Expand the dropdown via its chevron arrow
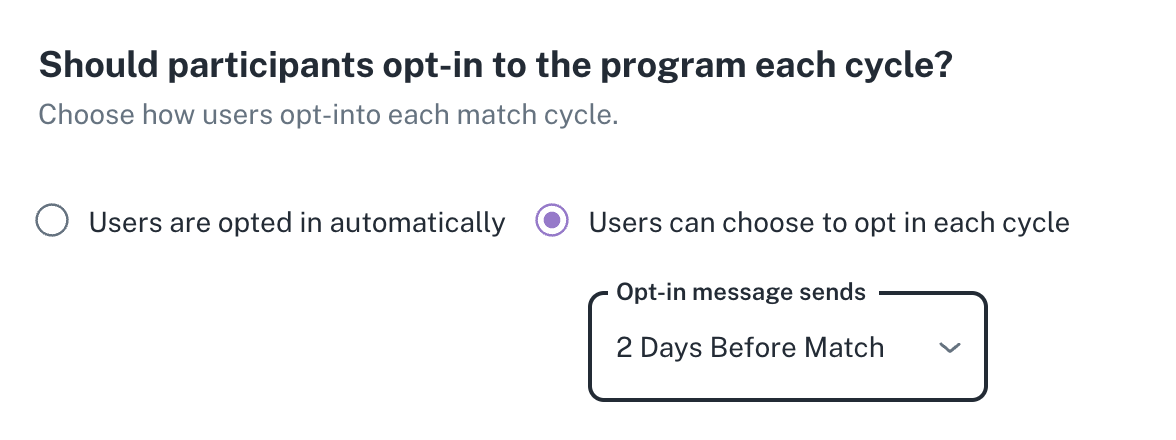Viewport: 1176px width, 440px height. pyautogui.click(x=950, y=348)
